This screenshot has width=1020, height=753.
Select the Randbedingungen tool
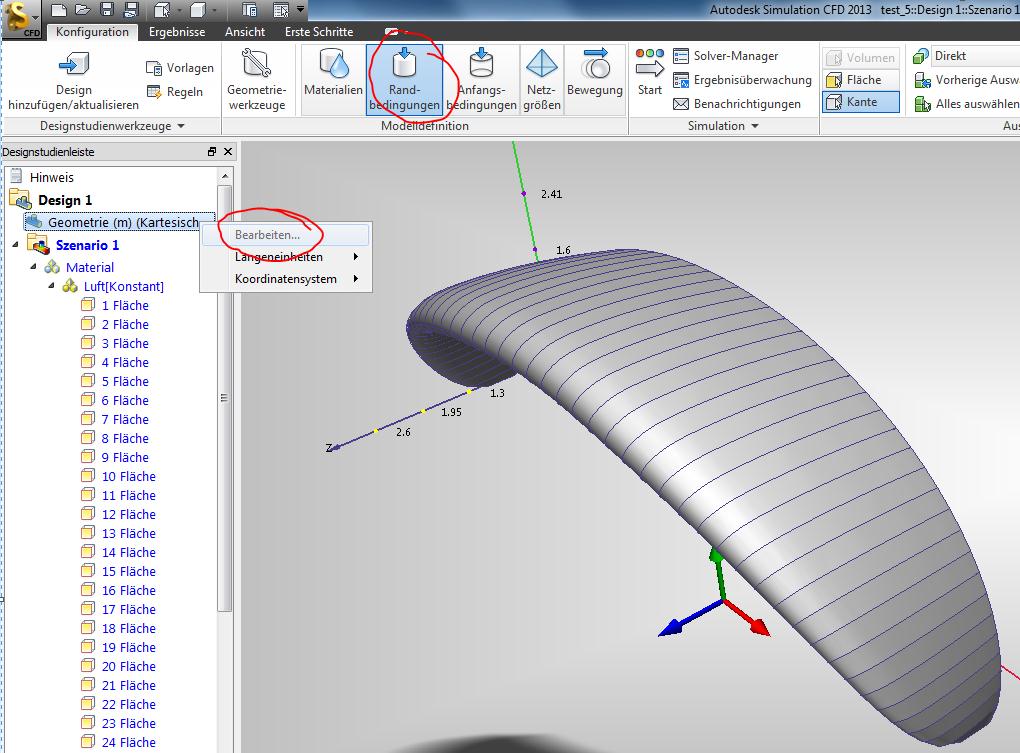[x=404, y=81]
